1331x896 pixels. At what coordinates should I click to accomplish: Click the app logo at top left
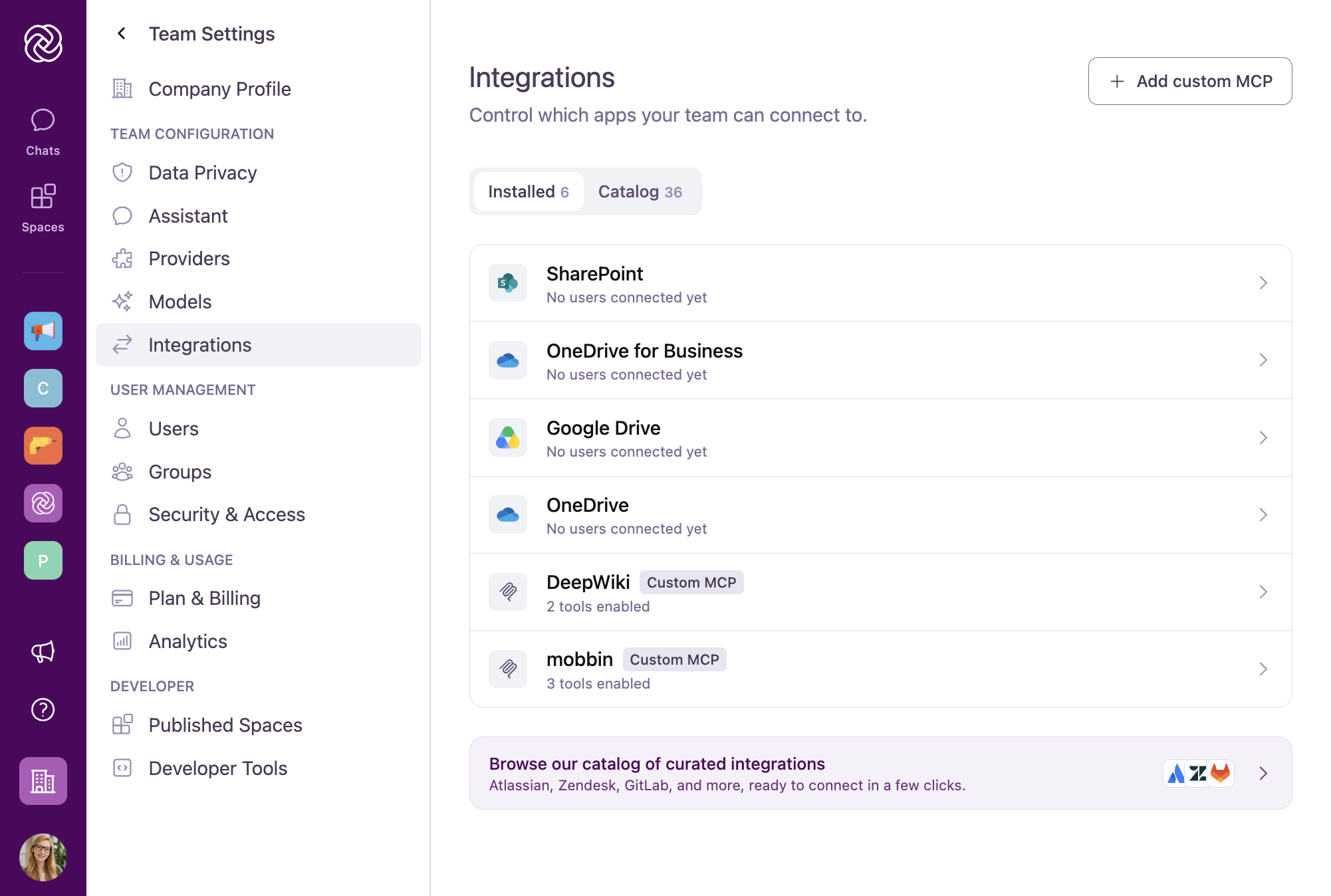pyautogui.click(x=43, y=43)
